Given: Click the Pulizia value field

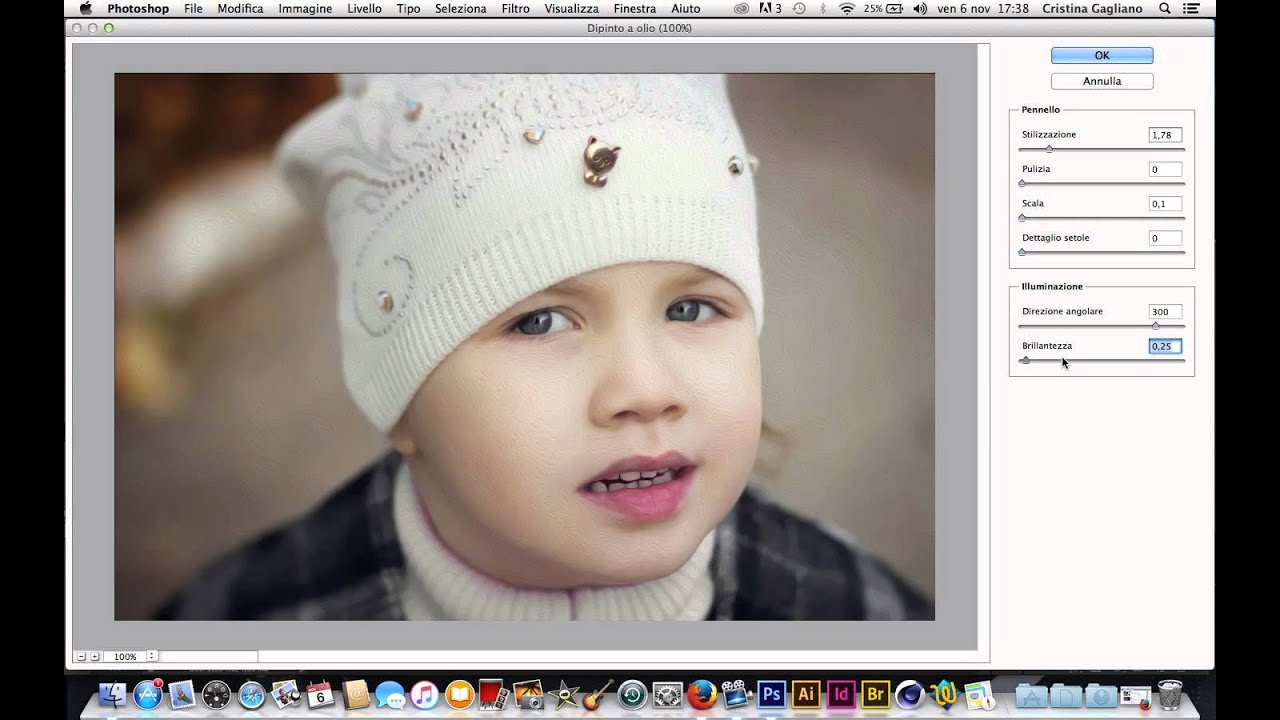Looking at the screenshot, I should 1165,169.
